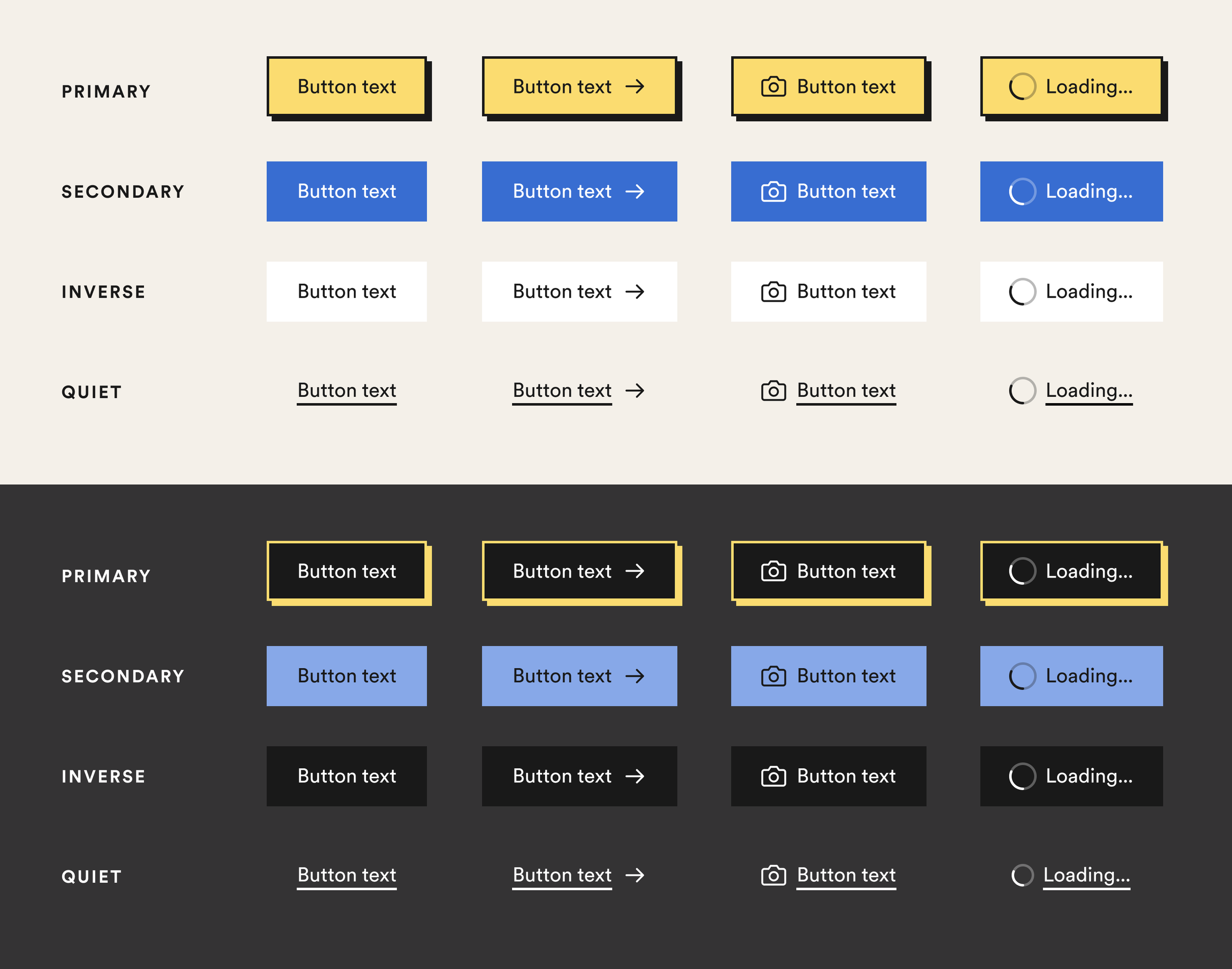Click arrow icon on yellow primary button
The image size is (1232, 969).
635,86
